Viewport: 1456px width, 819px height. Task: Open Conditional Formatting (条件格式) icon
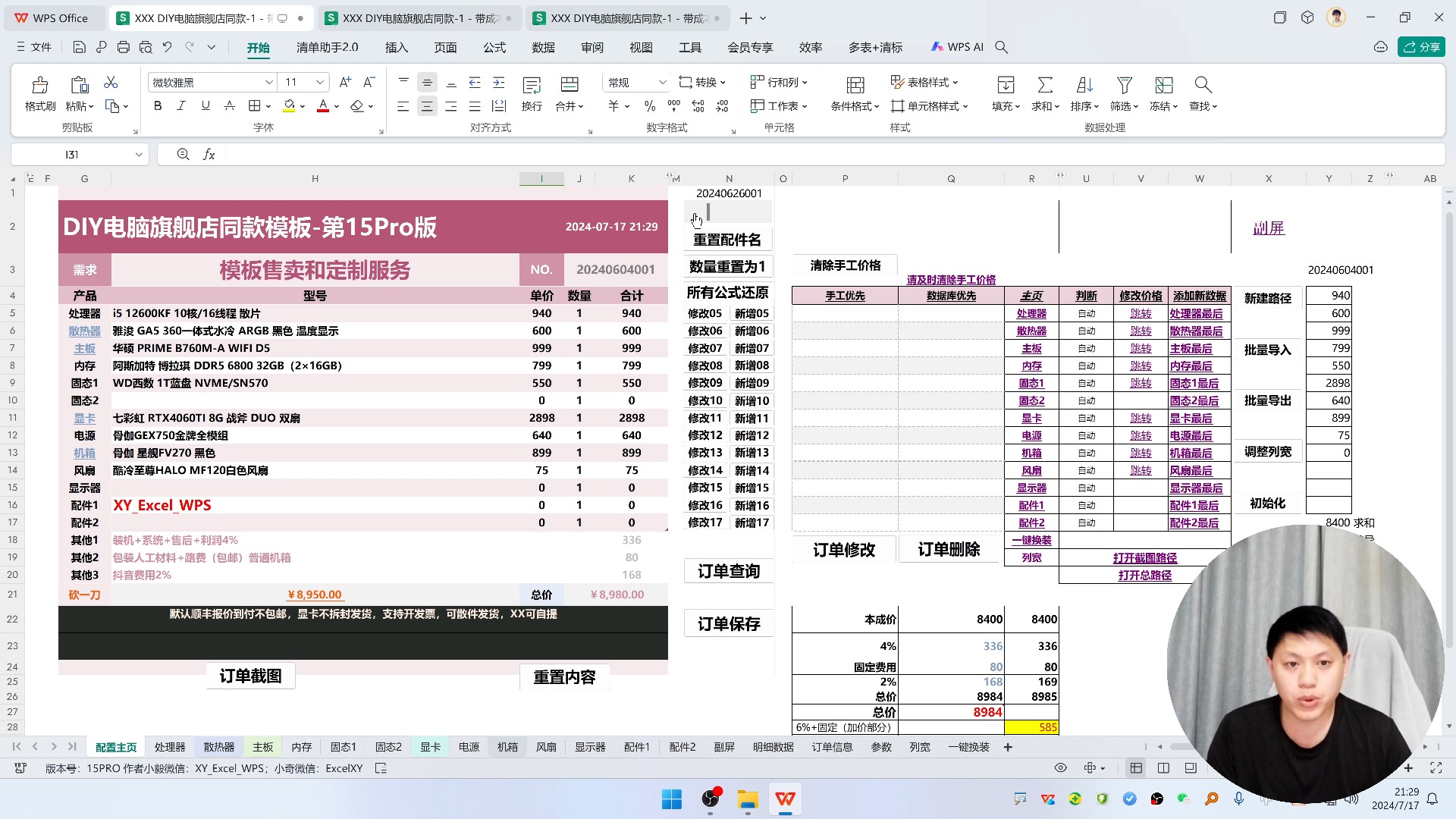(855, 85)
